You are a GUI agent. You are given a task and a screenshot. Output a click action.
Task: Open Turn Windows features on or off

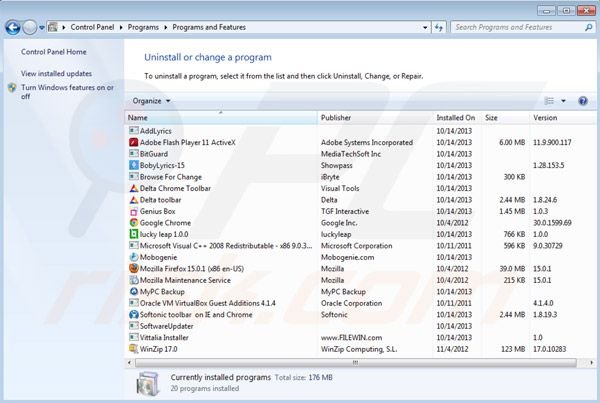click(67, 92)
